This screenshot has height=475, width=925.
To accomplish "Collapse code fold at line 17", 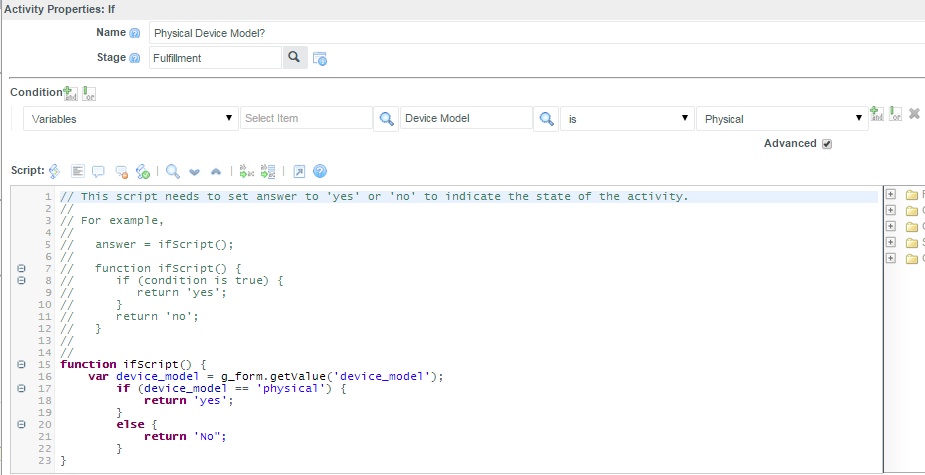I will (x=22, y=388).
